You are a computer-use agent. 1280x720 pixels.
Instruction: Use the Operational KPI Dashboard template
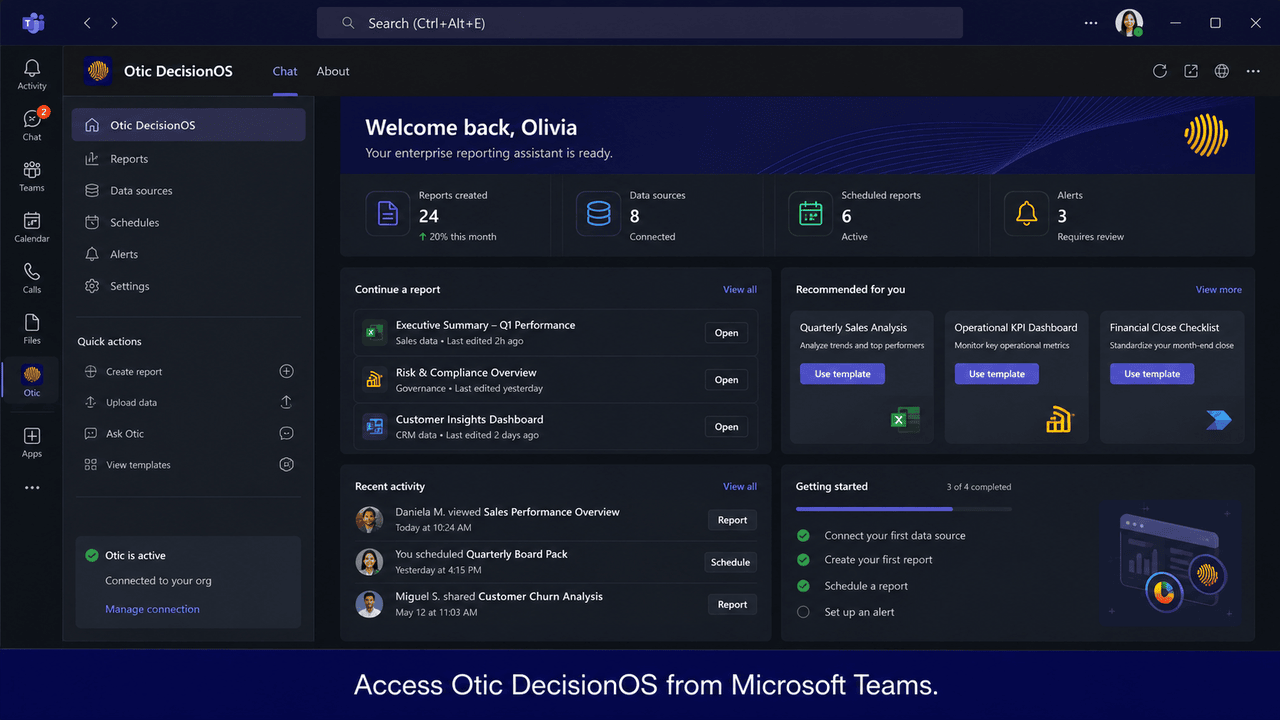[997, 374]
